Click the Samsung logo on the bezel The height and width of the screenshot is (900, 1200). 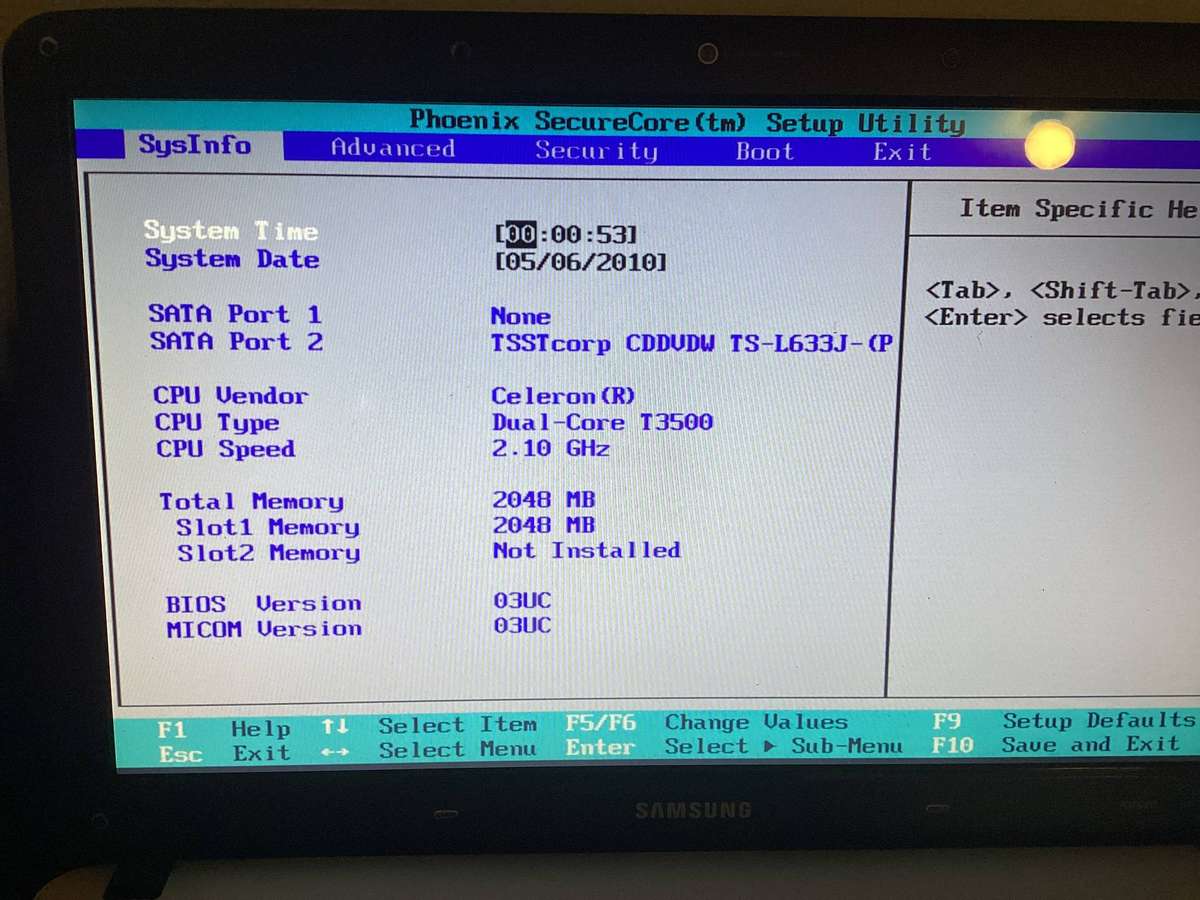pyautogui.click(x=693, y=810)
